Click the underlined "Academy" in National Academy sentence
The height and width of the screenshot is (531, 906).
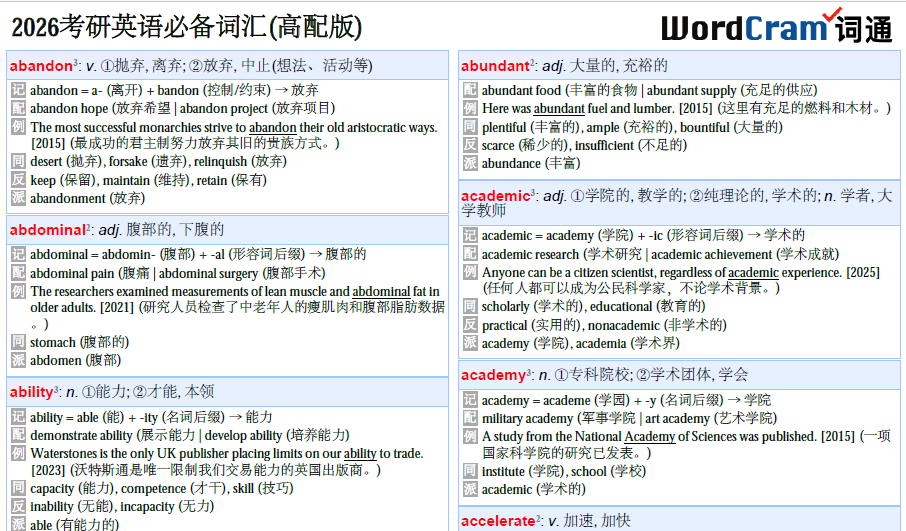click(650, 436)
